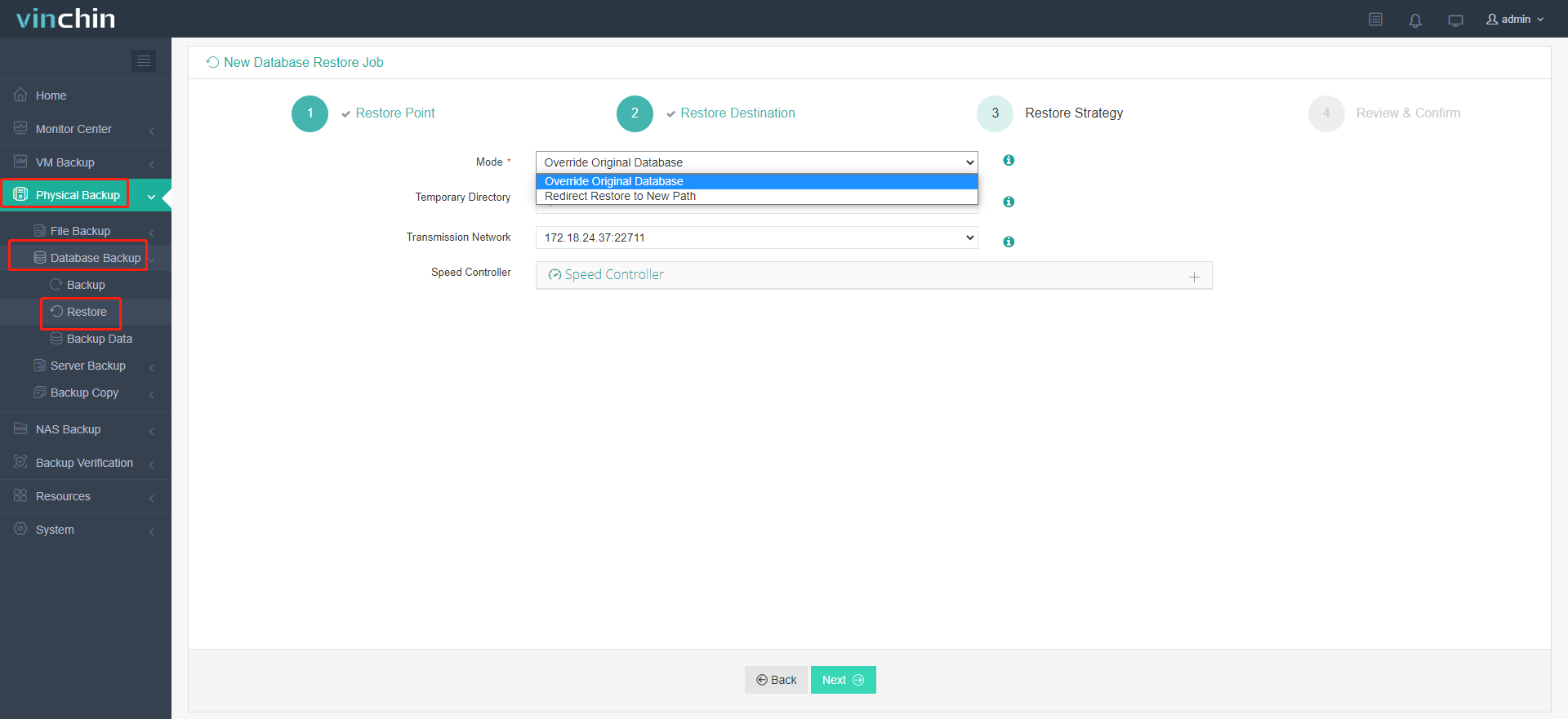The height and width of the screenshot is (719, 1568).
Task: Open Backup Copy in sidebar
Action: (86, 393)
